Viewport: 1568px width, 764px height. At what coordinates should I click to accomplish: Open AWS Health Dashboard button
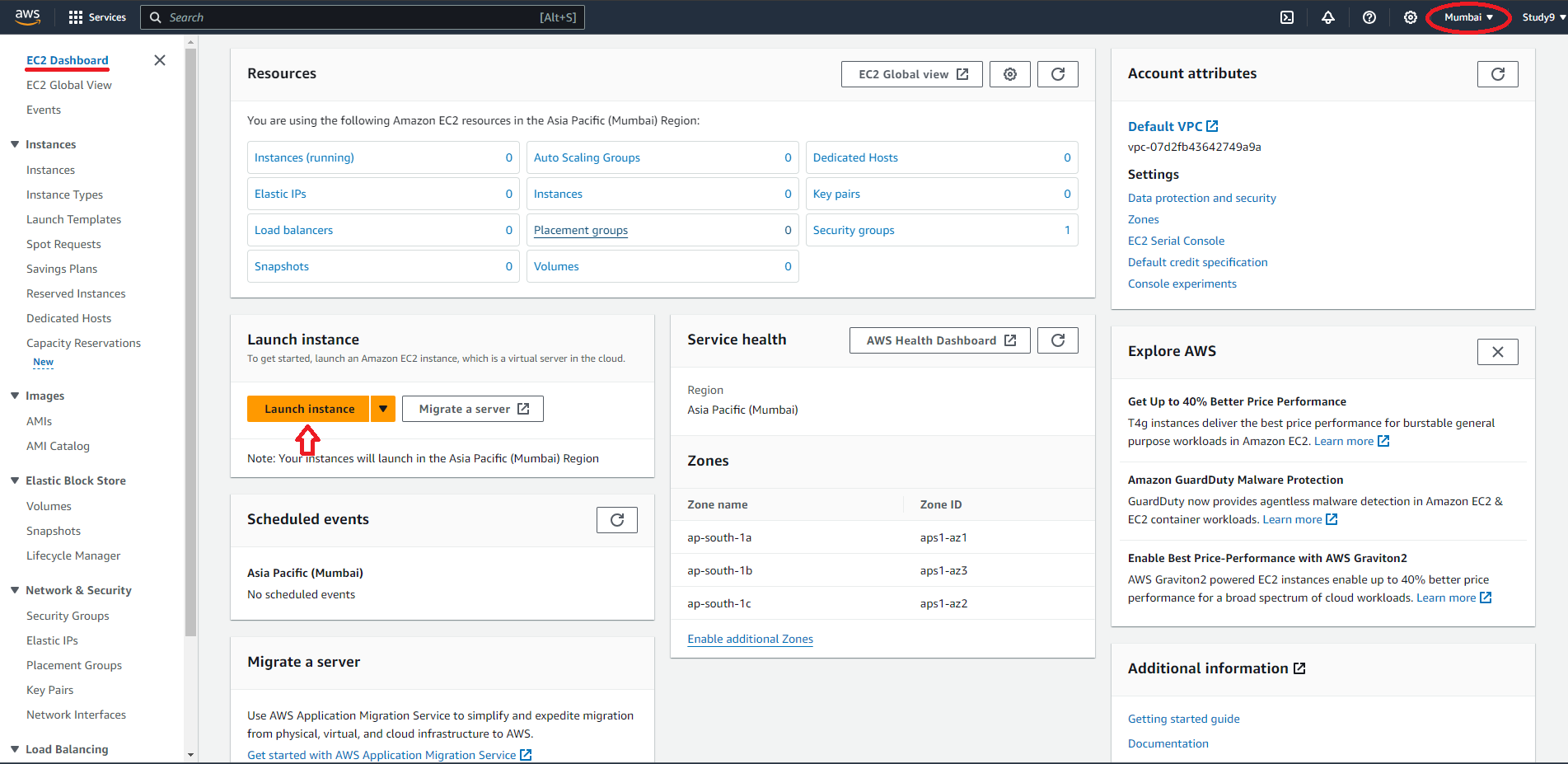tap(940, 340)
